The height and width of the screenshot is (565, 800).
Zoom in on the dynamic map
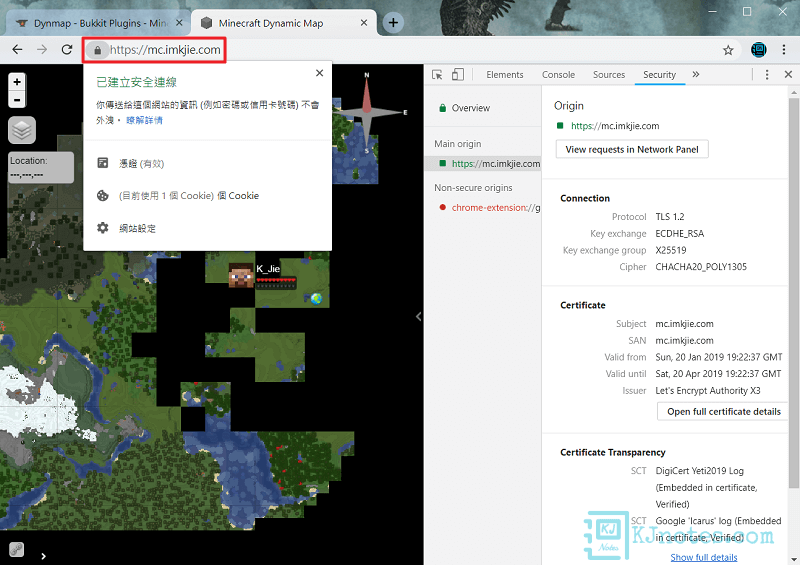(x=17, y=82)
